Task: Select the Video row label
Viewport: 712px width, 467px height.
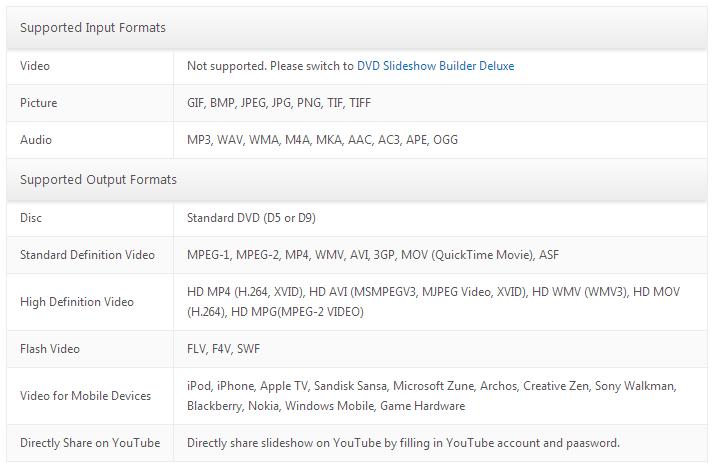Action: (35, 66)
